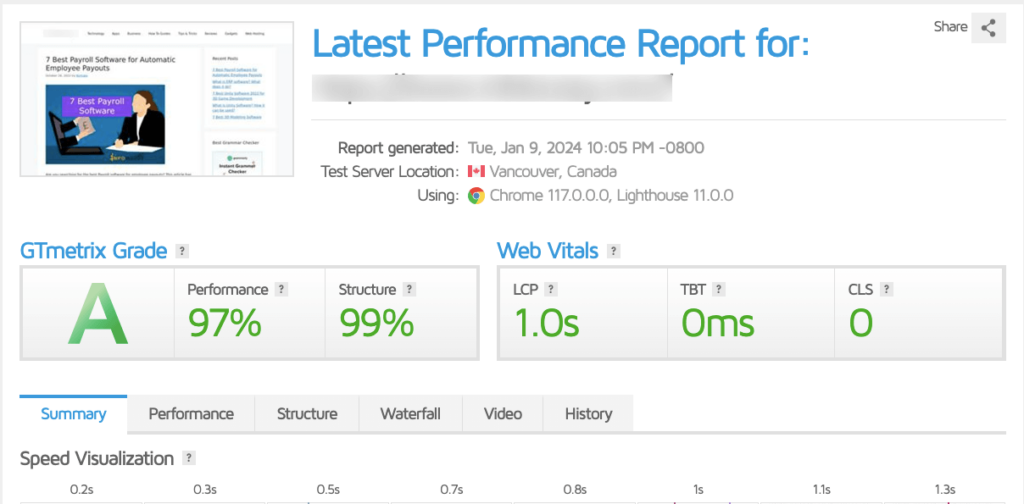Click the Share text label

pyautogui.click(x=950, y=27)
